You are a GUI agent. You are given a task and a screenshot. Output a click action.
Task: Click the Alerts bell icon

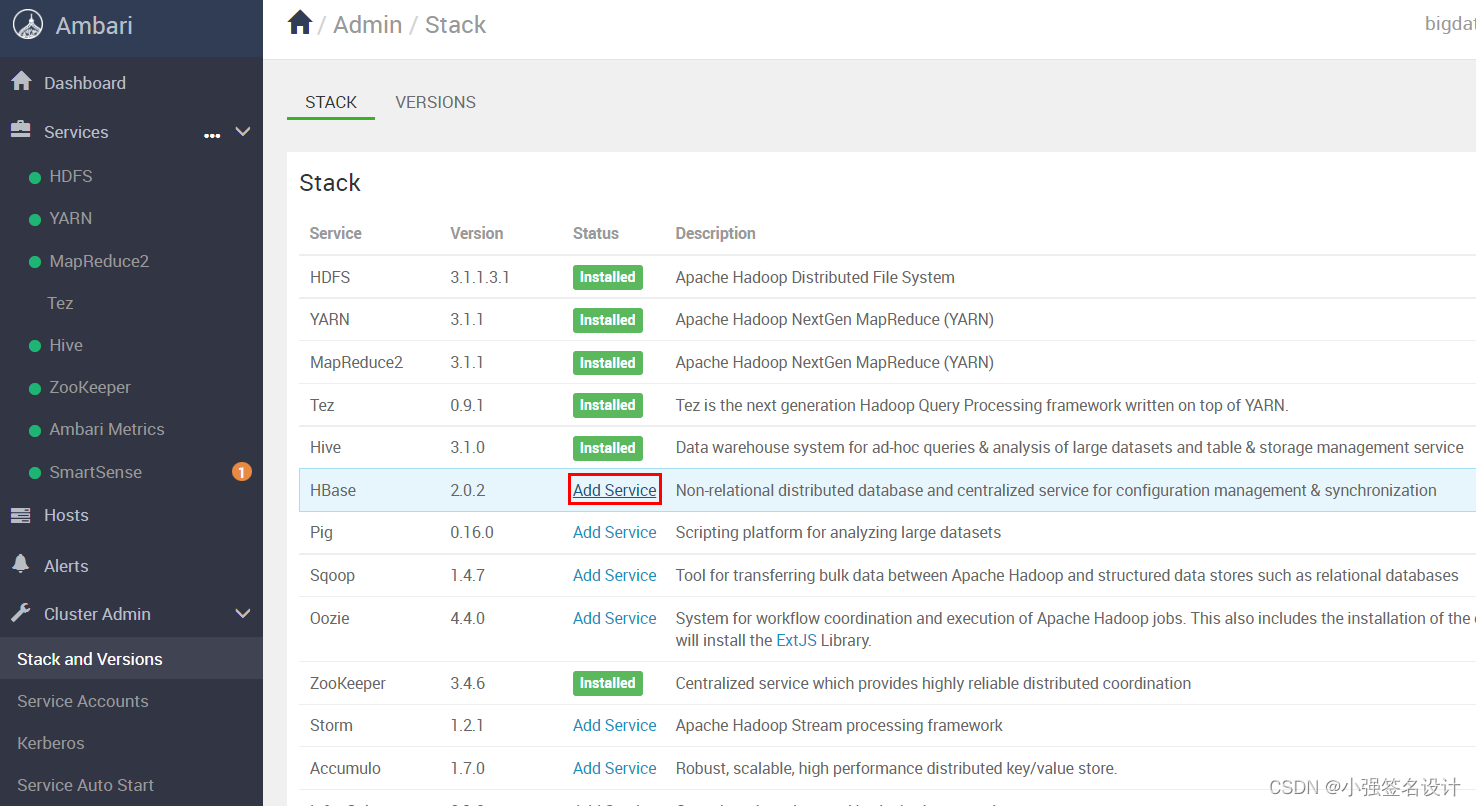(21, 565)
